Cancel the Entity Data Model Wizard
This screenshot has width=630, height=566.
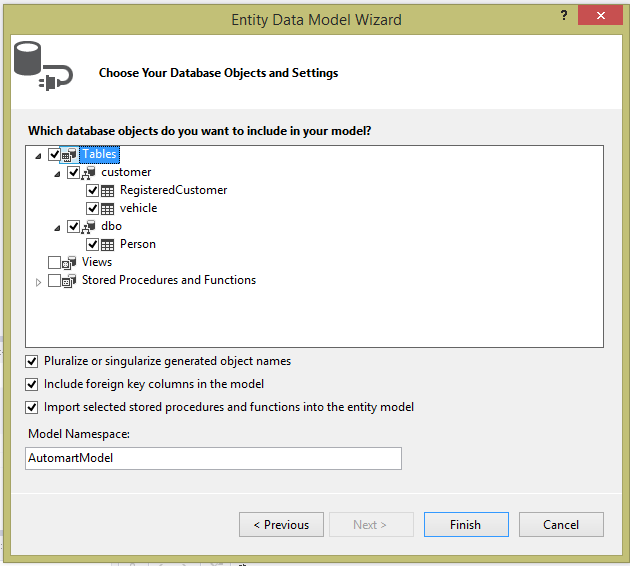(x=561, y=525)
